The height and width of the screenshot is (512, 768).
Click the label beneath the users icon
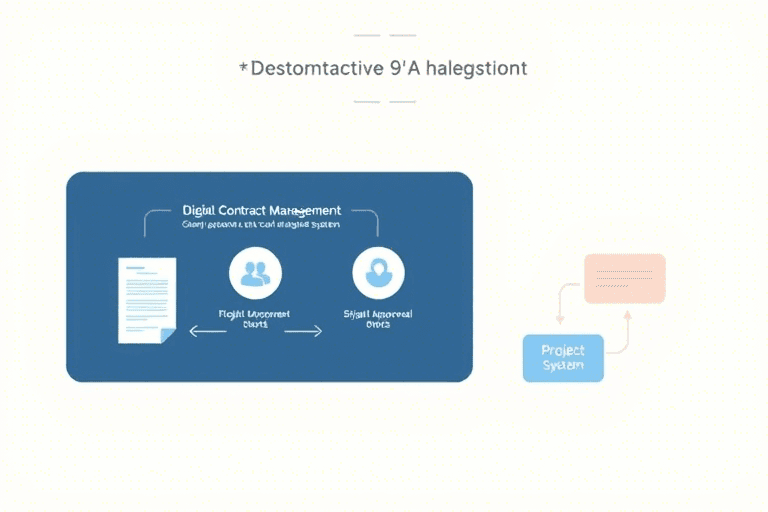point(255,319)
